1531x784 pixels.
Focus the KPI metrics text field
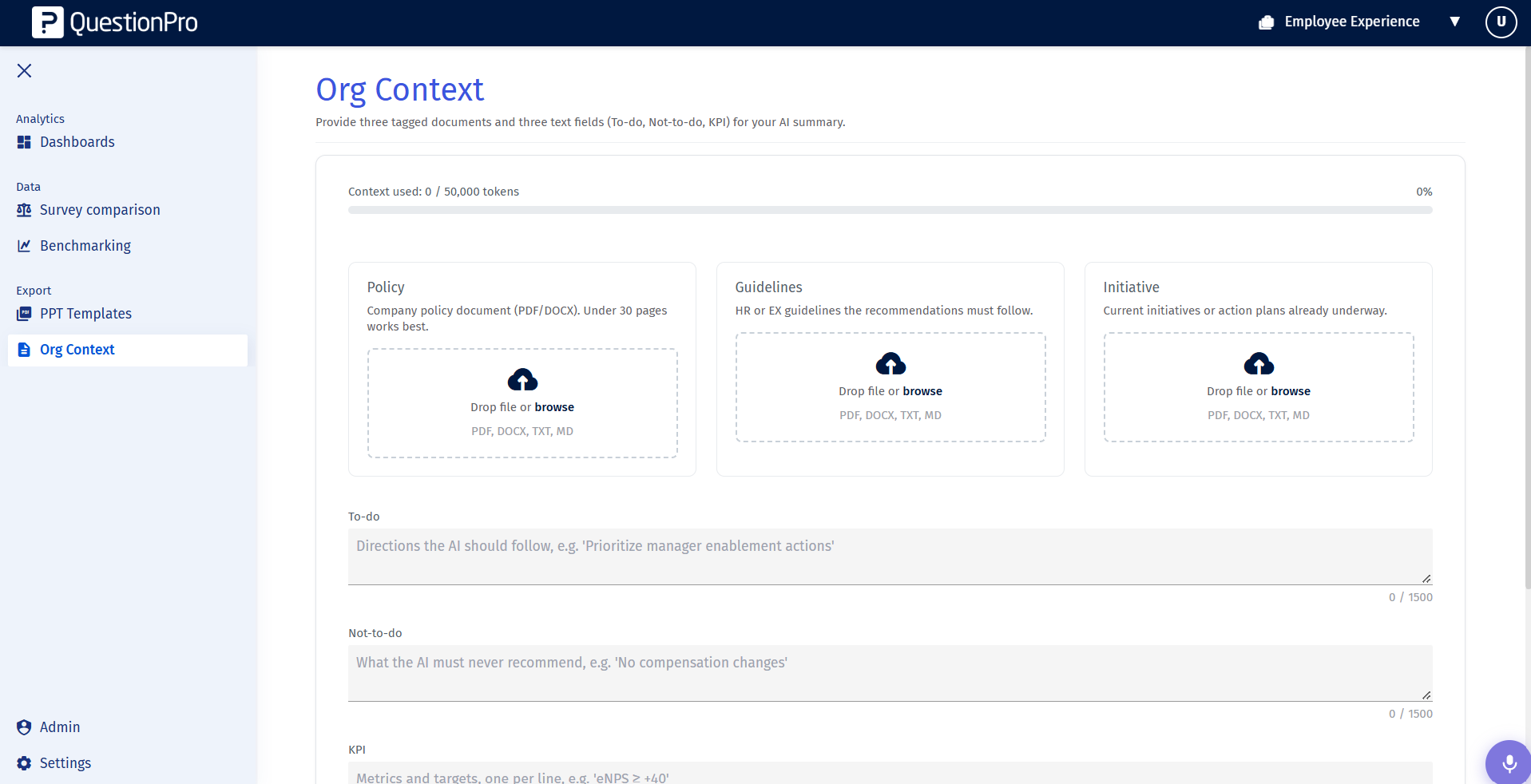(x=890, y=773)
